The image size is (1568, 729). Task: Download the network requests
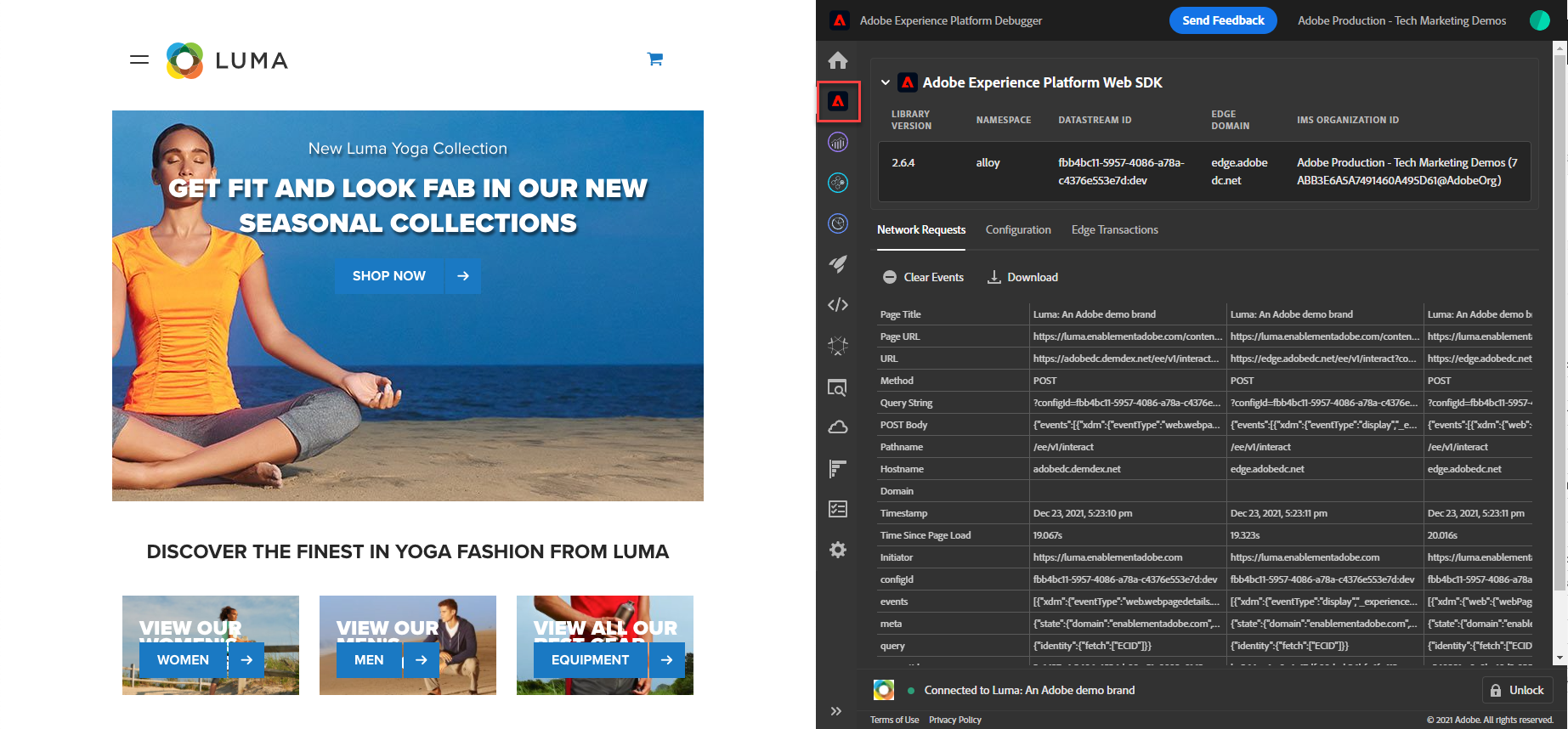point(1022,277)
